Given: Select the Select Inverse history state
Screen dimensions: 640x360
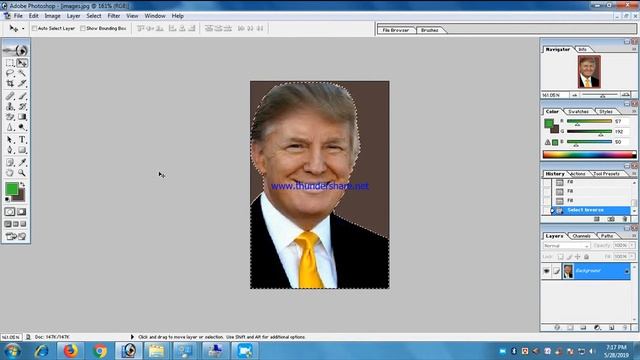Looking at the screenshot, I should 591,210.
